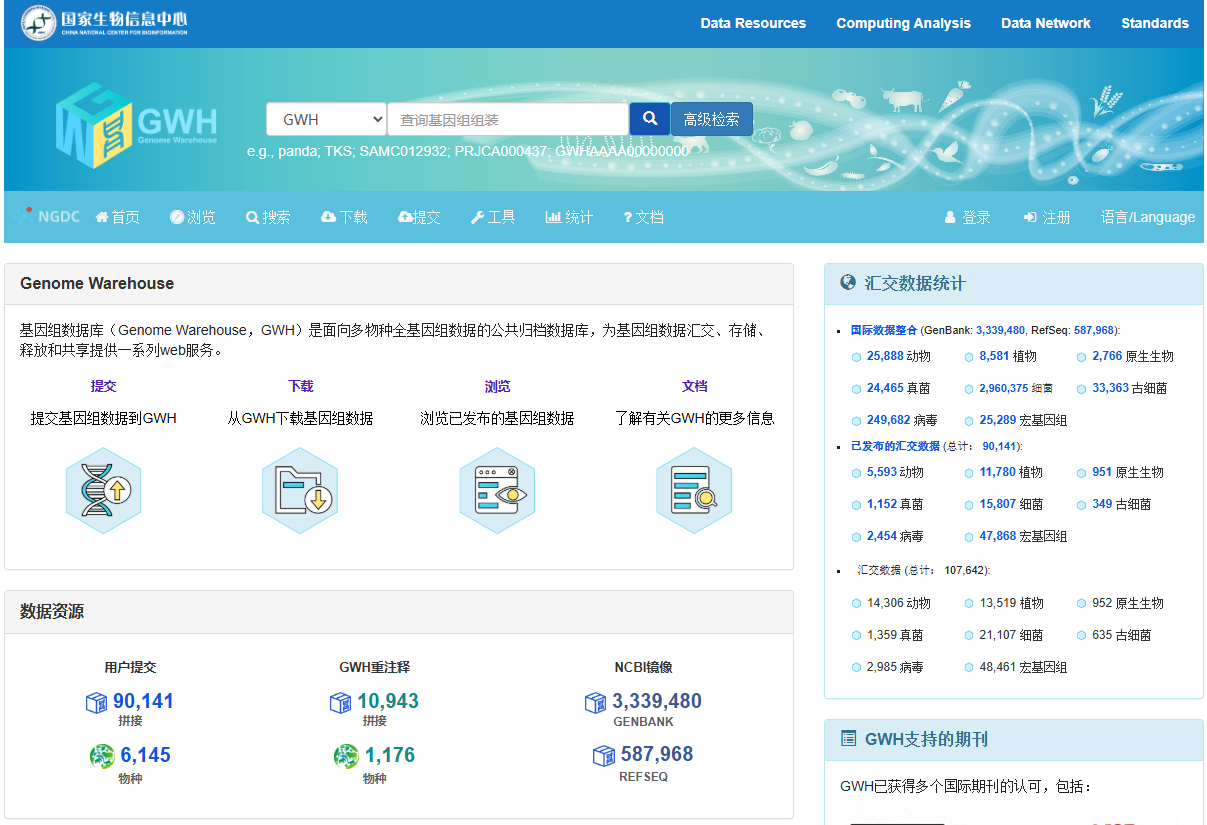Click the NGDC icon in the nav bar
This screenshot has width=1207, height=825.
(x=48, y=216)
